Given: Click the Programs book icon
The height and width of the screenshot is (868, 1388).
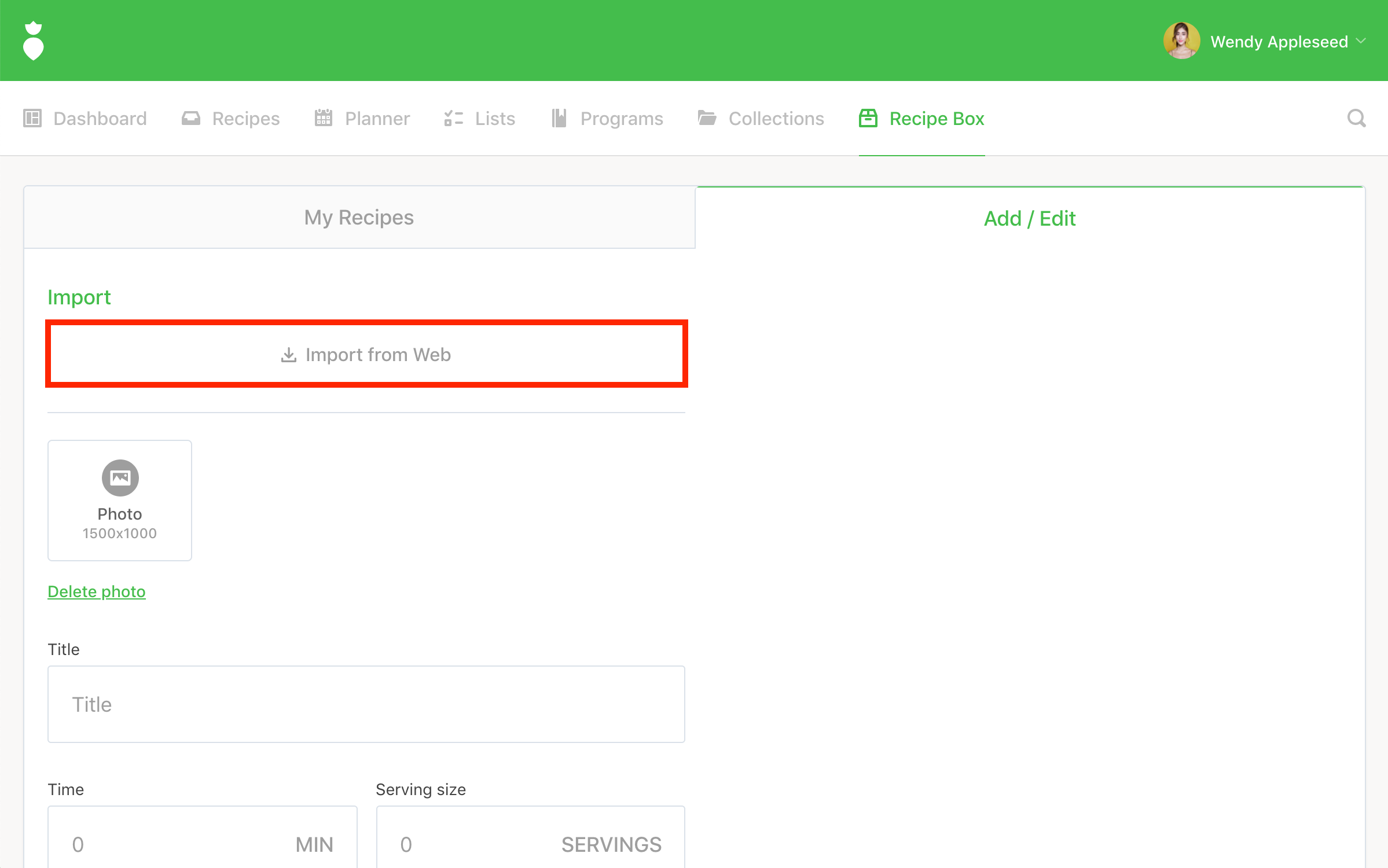Looking at the screenshot, I should pyautogui.click(x=559, y=118).
